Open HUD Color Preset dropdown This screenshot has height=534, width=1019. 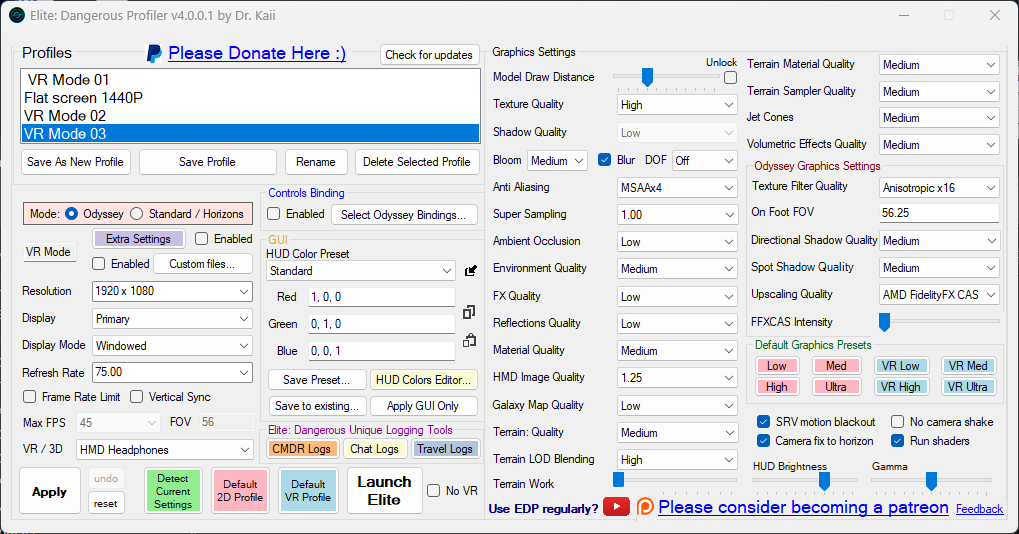tap(361, 271)
